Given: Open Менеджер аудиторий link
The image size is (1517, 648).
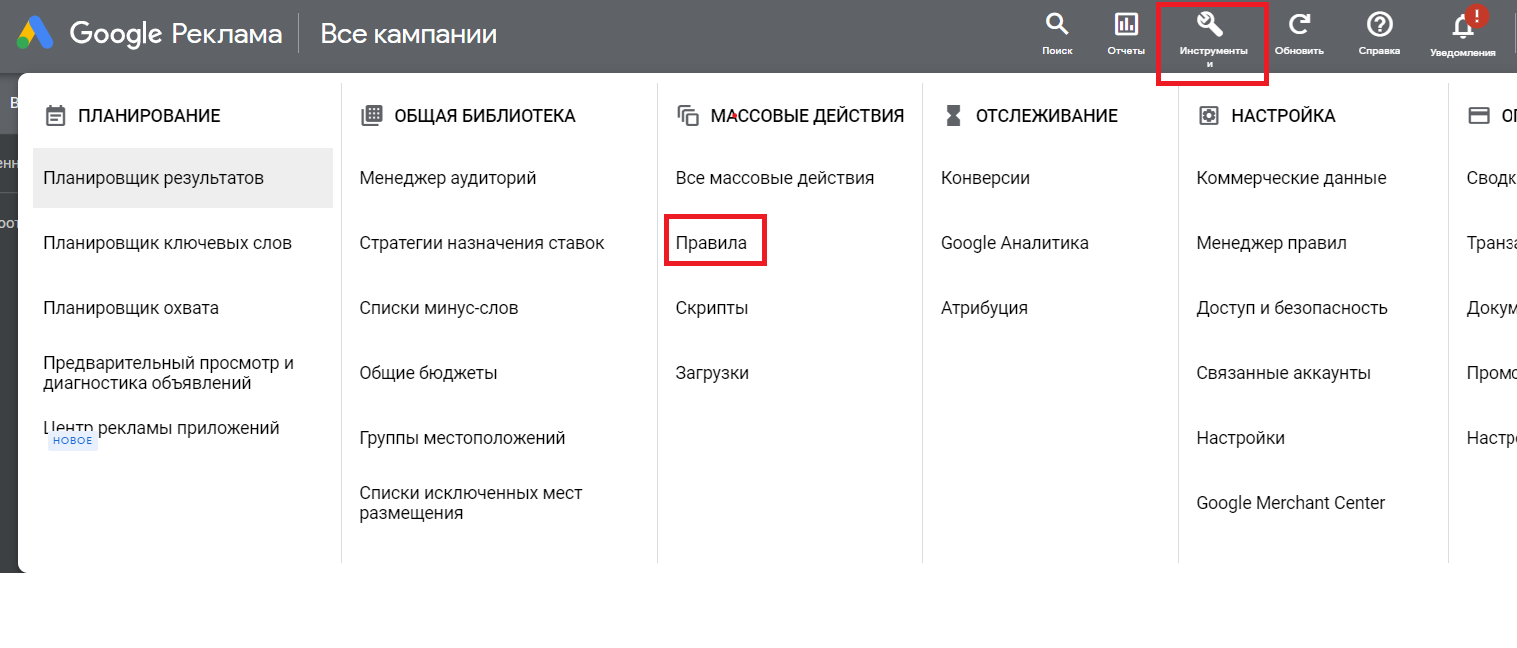Looking at the screenshot, I should (x=448, y=178).
